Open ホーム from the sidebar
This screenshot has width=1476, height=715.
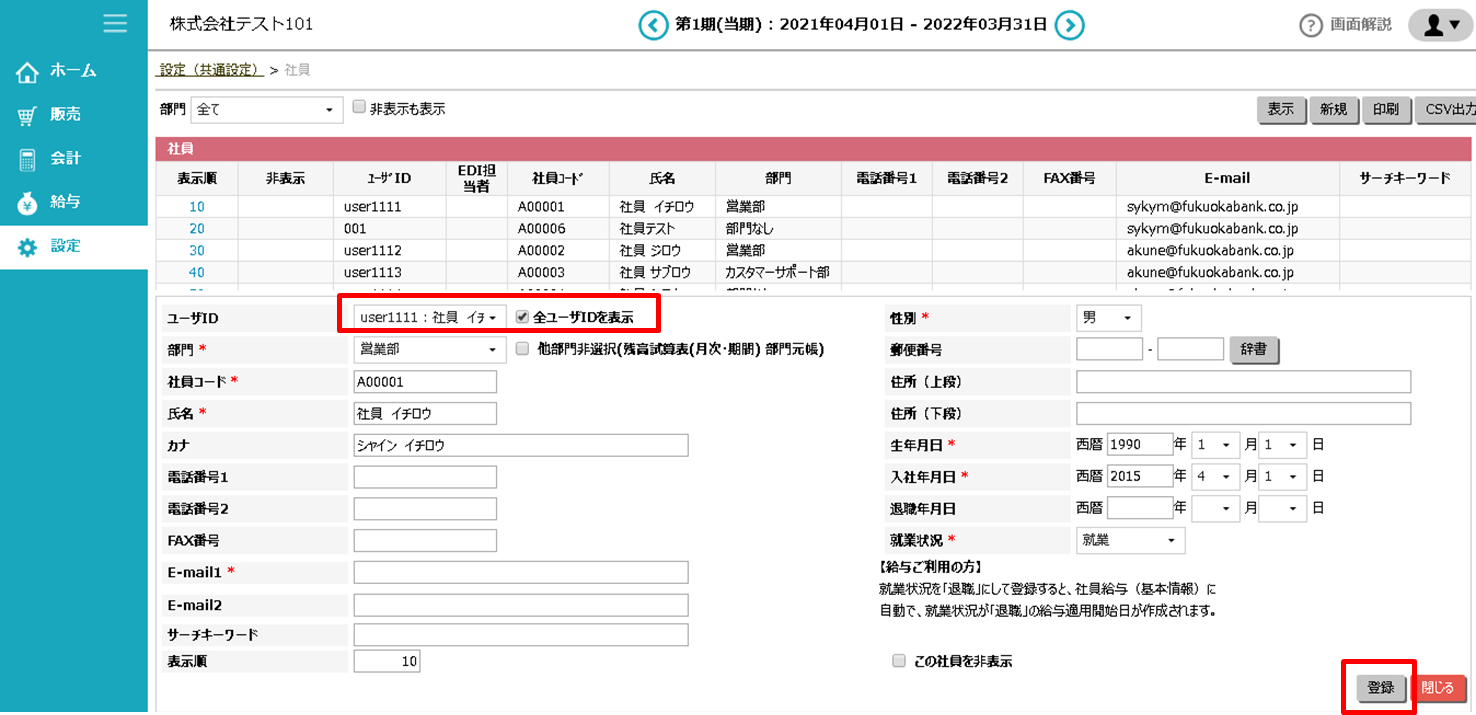pyautogui.click(x=73, y=71)
